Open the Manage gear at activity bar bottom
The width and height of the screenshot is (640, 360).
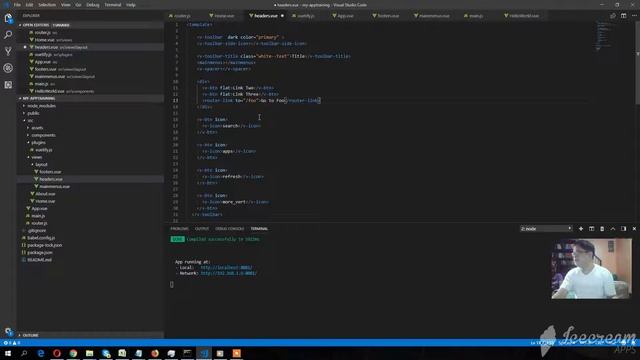coord(8,331)
